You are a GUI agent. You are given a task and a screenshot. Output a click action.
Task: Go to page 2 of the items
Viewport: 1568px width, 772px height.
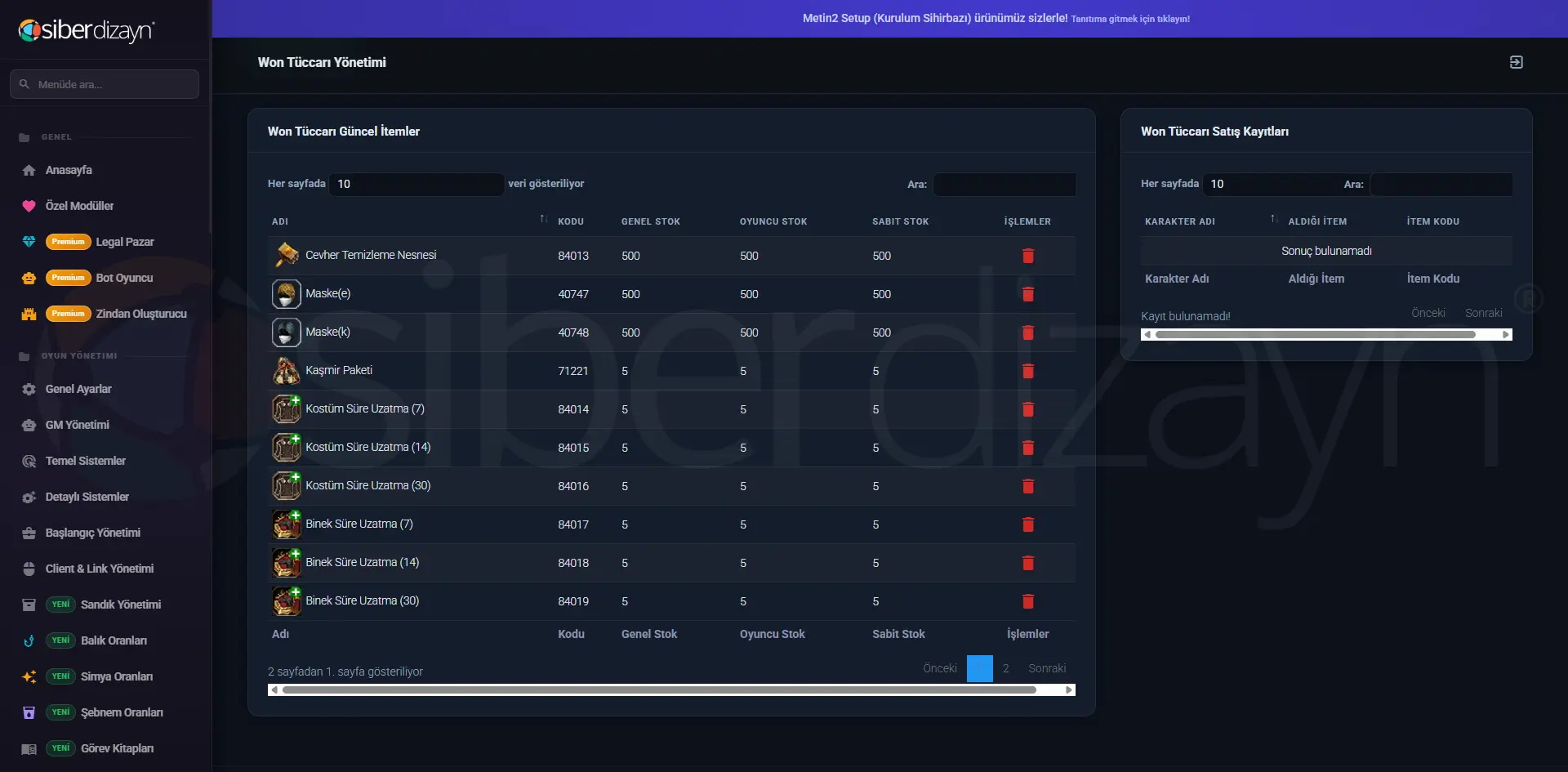[1006, 668]
